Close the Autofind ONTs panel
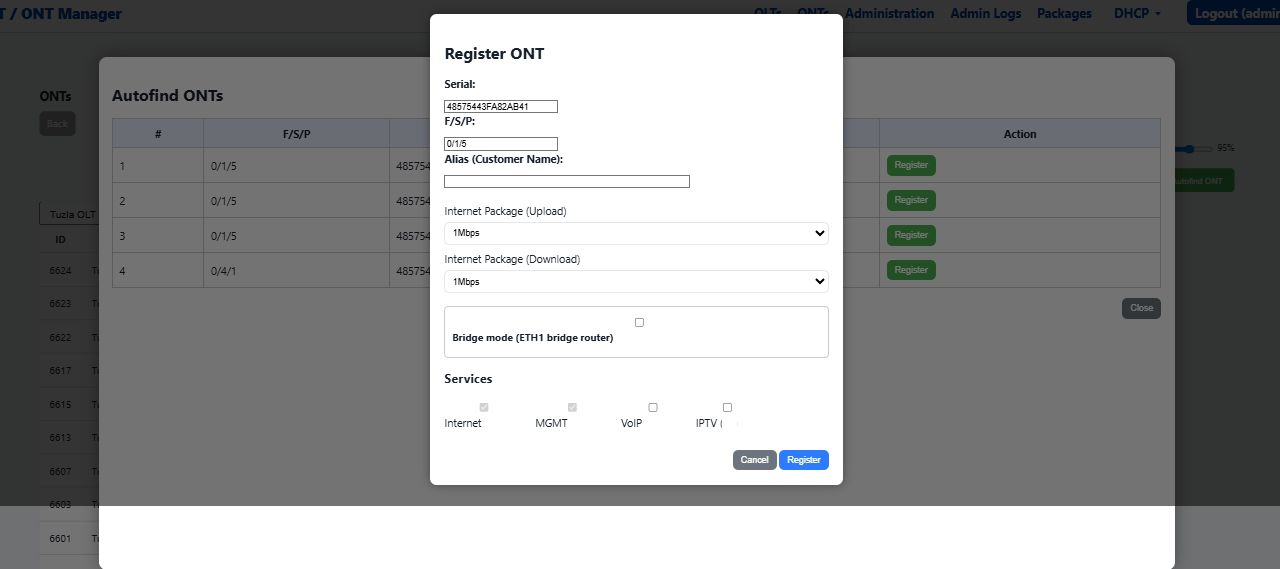The height and width of the screenshot is (569, 1280). point(1141,308)
